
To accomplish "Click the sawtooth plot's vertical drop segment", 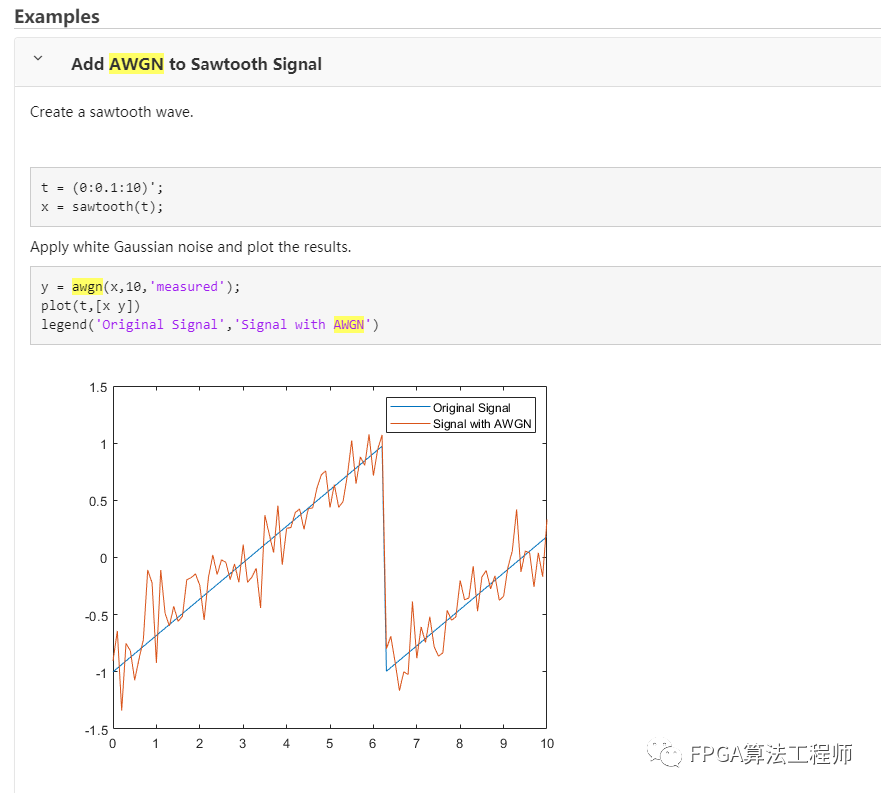I will point(384,560).
